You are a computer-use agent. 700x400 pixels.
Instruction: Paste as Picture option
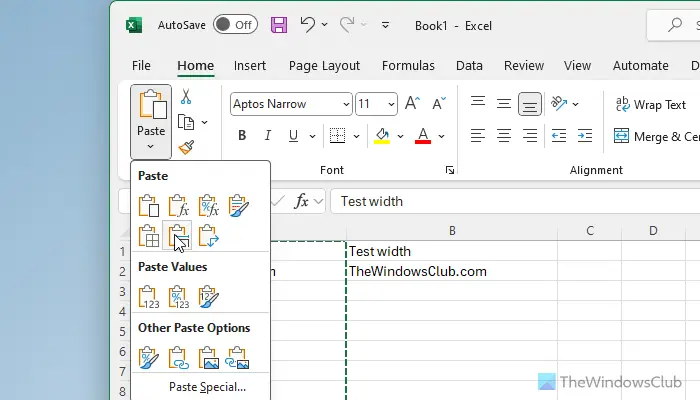(208, 358)
